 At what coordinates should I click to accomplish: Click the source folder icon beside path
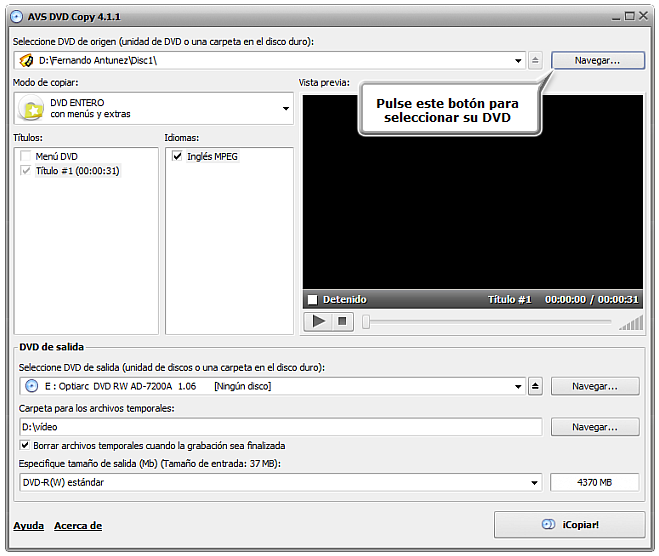pyautogui.click(x=26, y=61)
